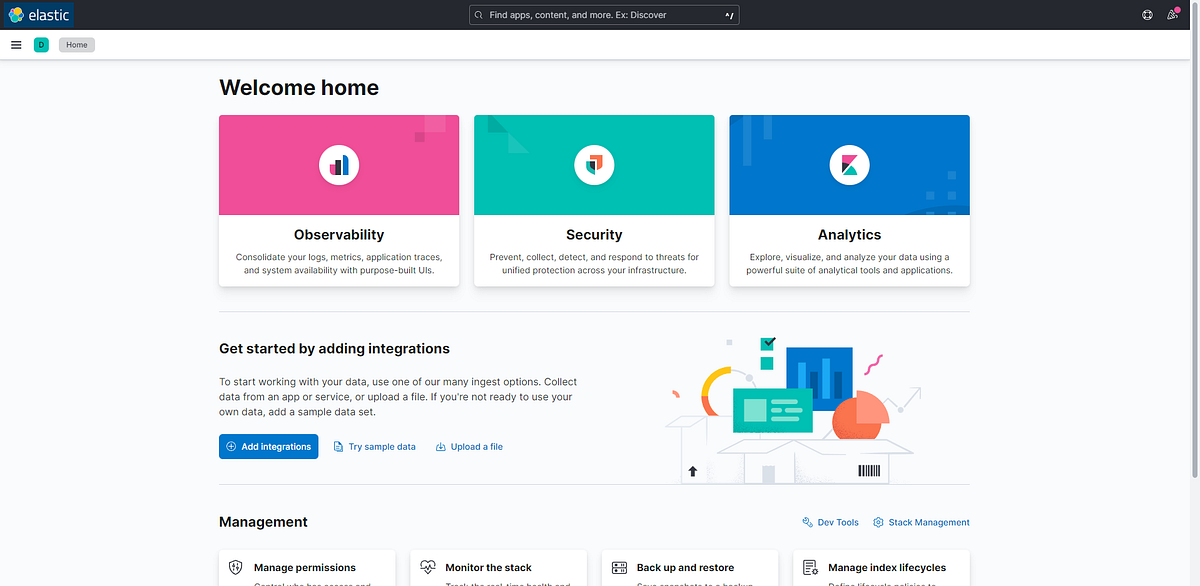Click the Manage permissions shield icon
1200x586 pixels.
coord(234,566)
